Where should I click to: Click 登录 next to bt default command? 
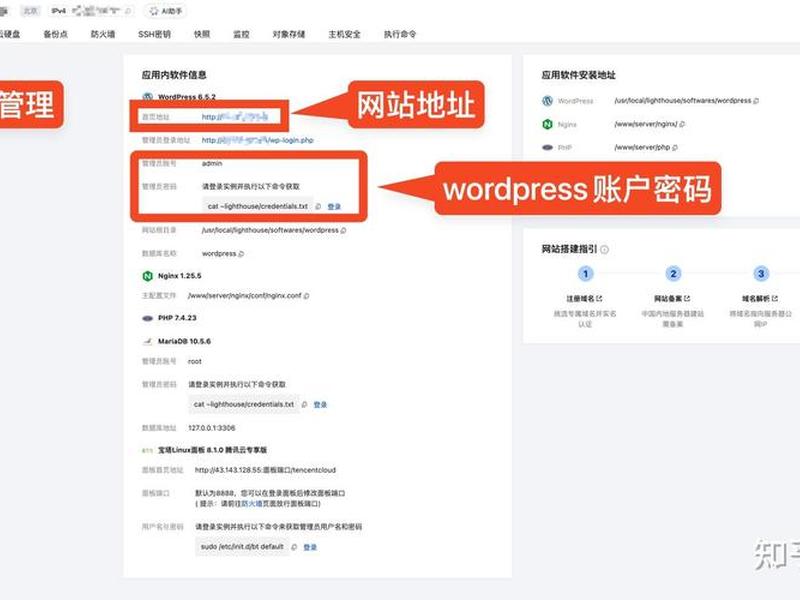[310, 547]
